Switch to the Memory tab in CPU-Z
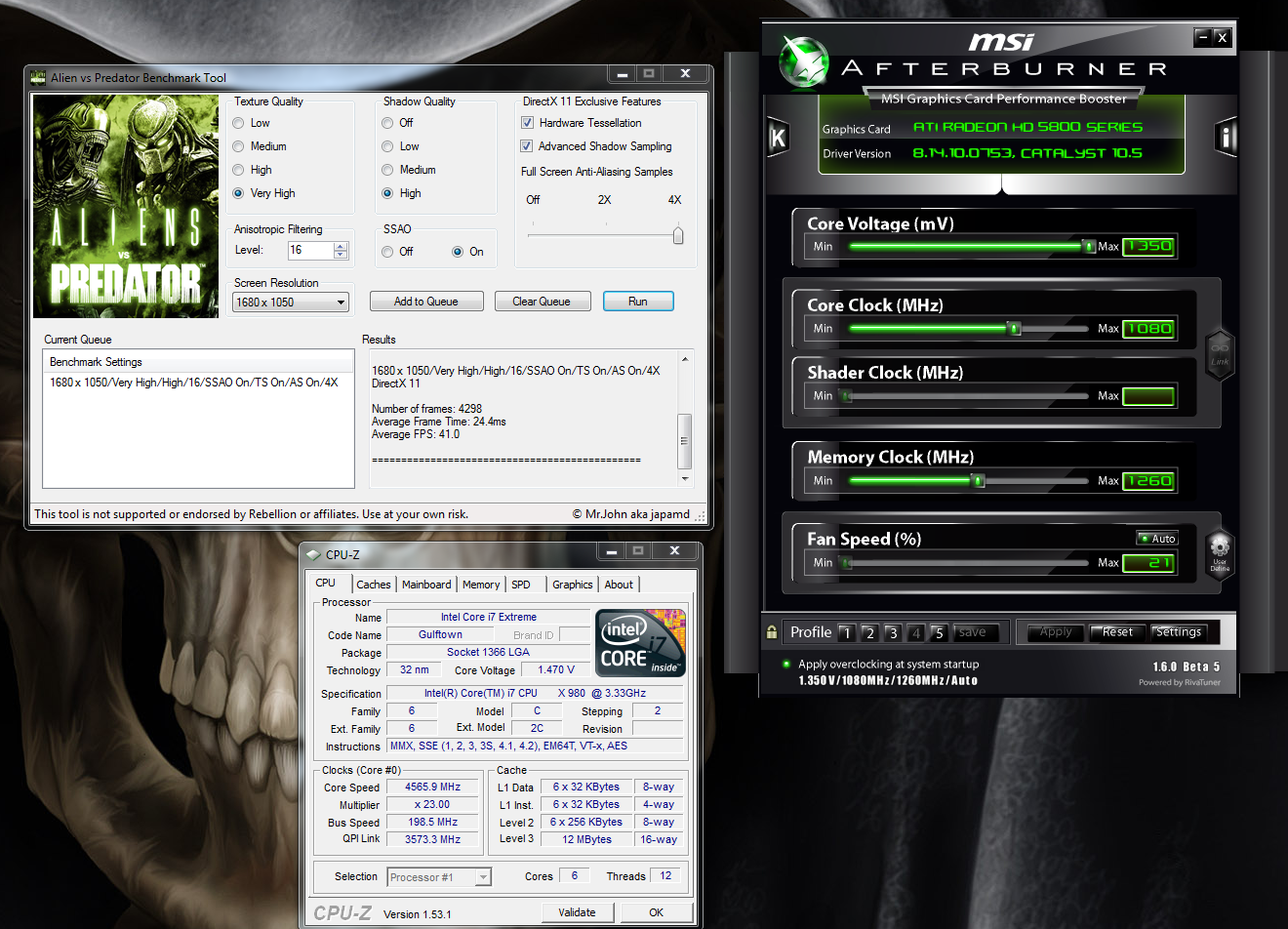The height and width of the screenshot is (929, 1288). coord(481,585)
